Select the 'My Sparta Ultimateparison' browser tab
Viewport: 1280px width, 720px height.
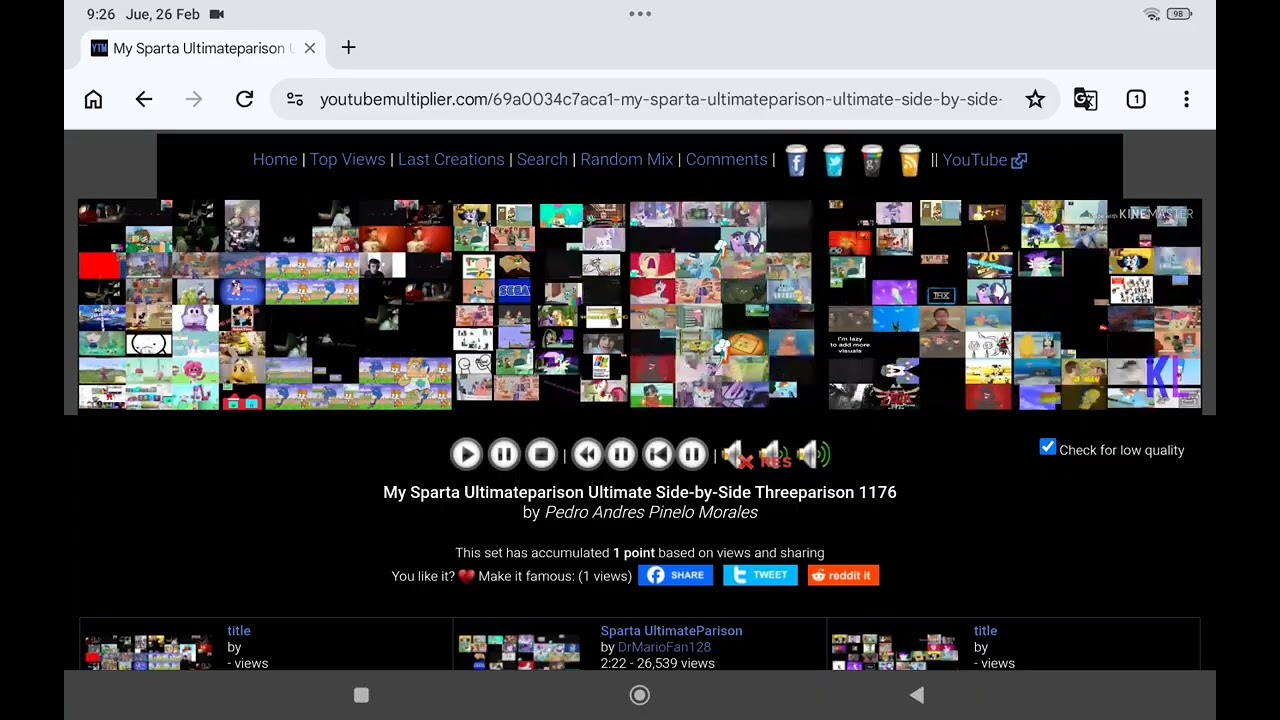(x=204, y=48)
